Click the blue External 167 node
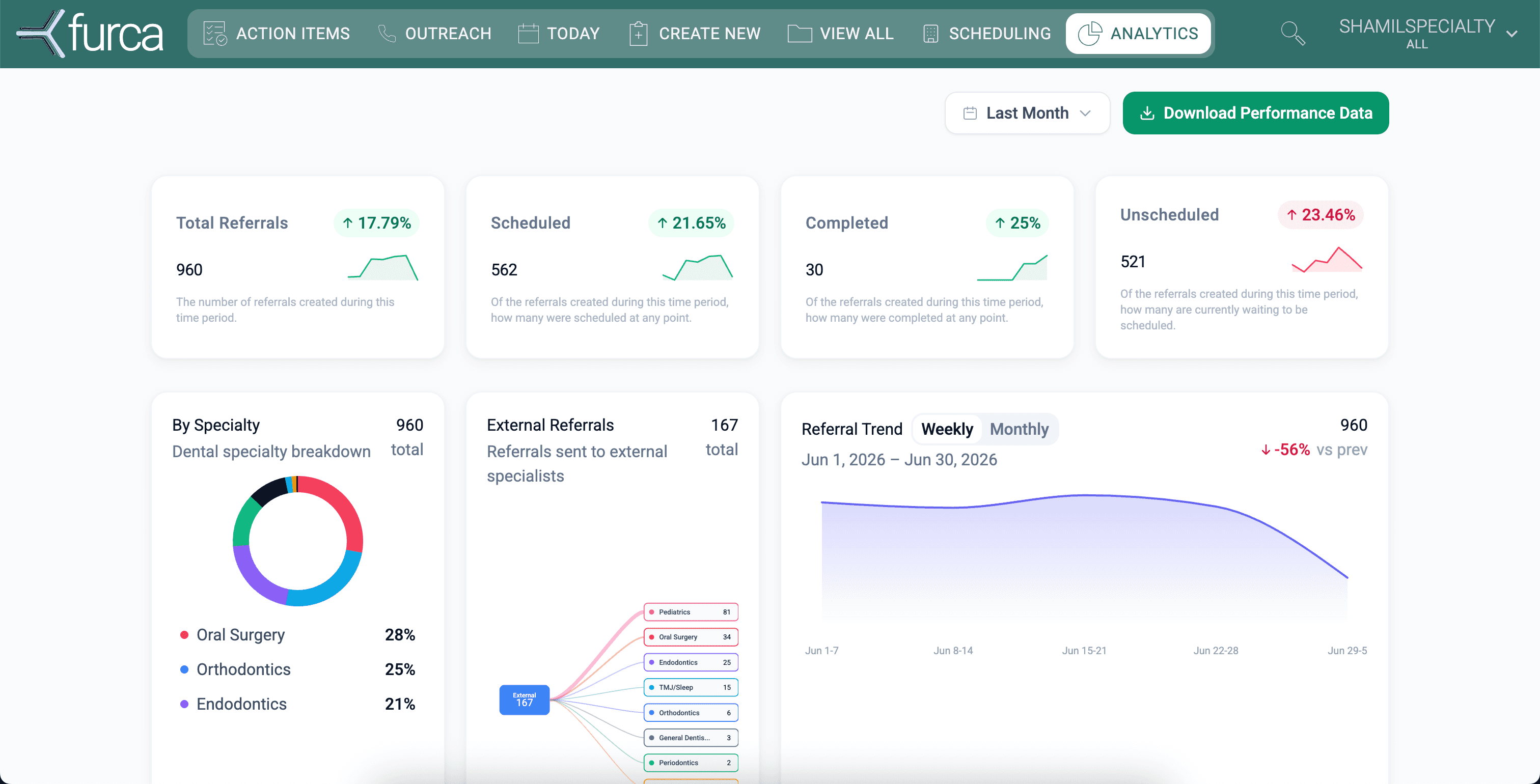This screenshot has width=1540, height=784. (525, 699)
